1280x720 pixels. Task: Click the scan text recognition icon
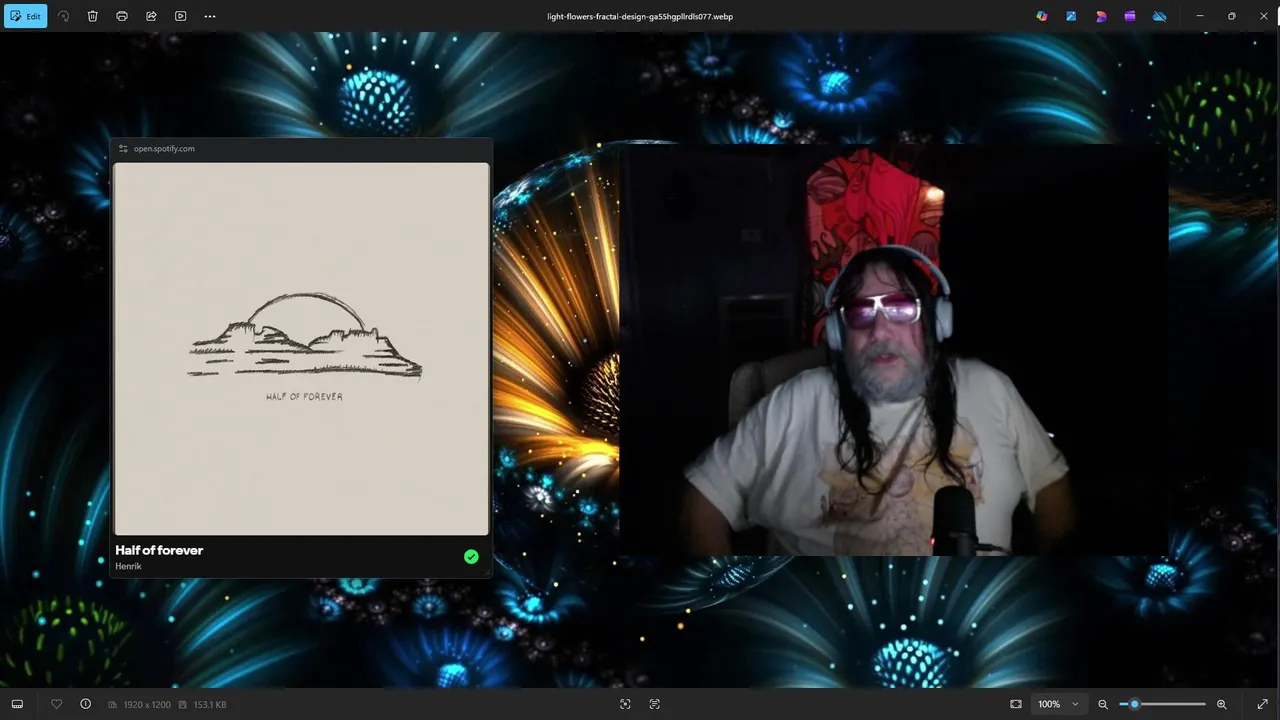click(655, 704)
